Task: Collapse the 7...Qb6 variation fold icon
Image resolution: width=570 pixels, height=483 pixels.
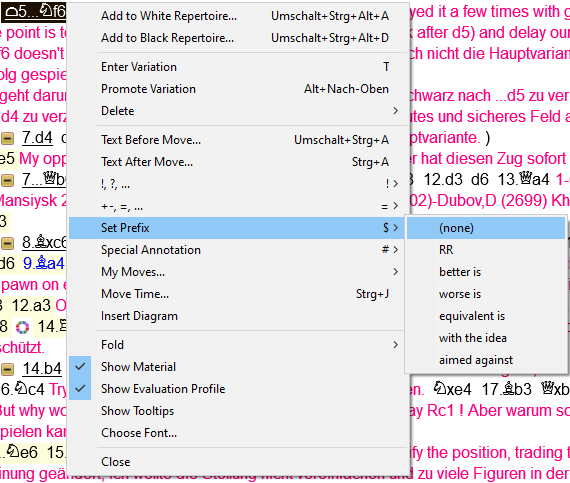Action: coord(7,180)
